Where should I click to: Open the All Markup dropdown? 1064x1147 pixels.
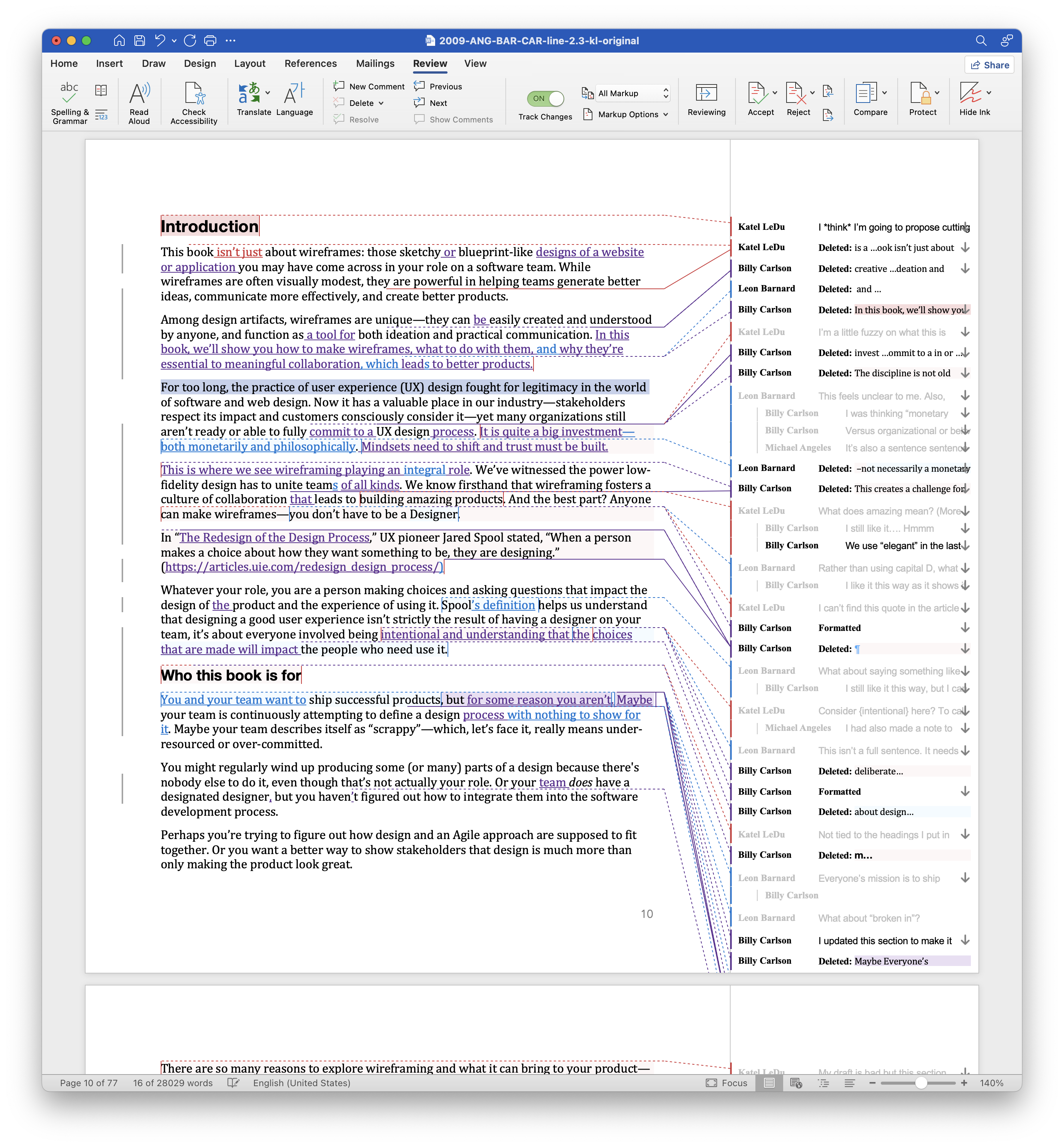(632, 93)
